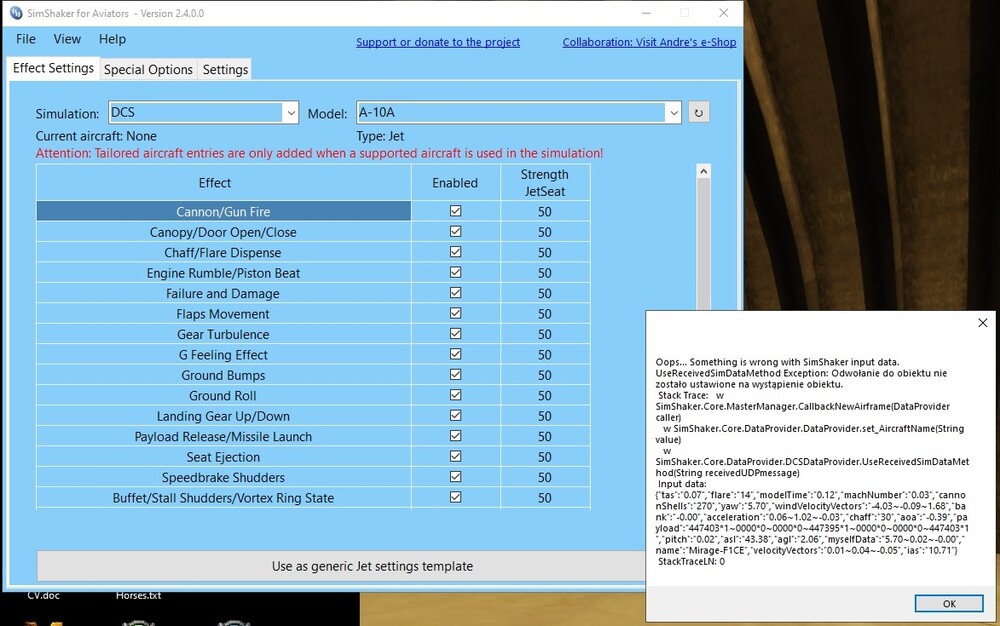Toggle the Flaps Movement checkbox
This screenshot has width=1000, height=626.
click(x=455, y=313)
